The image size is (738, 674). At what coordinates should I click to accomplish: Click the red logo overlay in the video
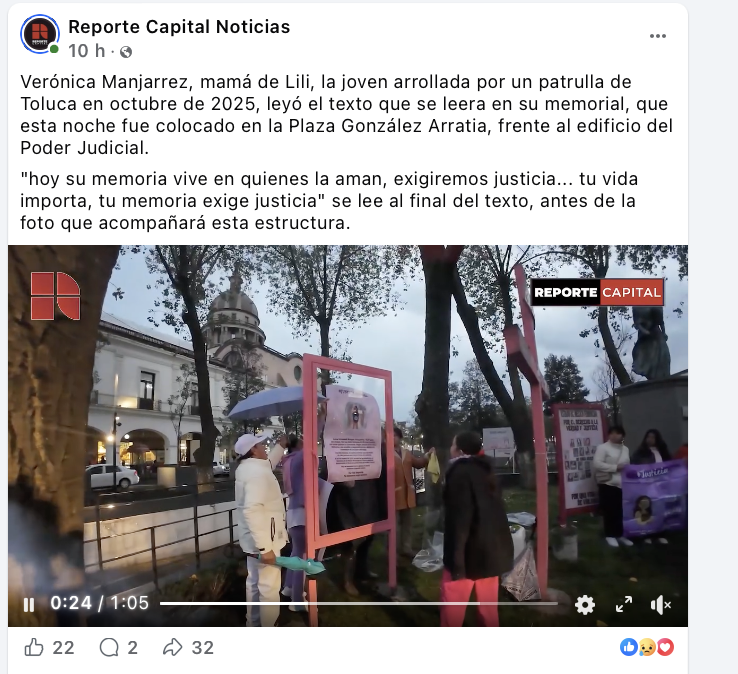[x=56, y=296]
